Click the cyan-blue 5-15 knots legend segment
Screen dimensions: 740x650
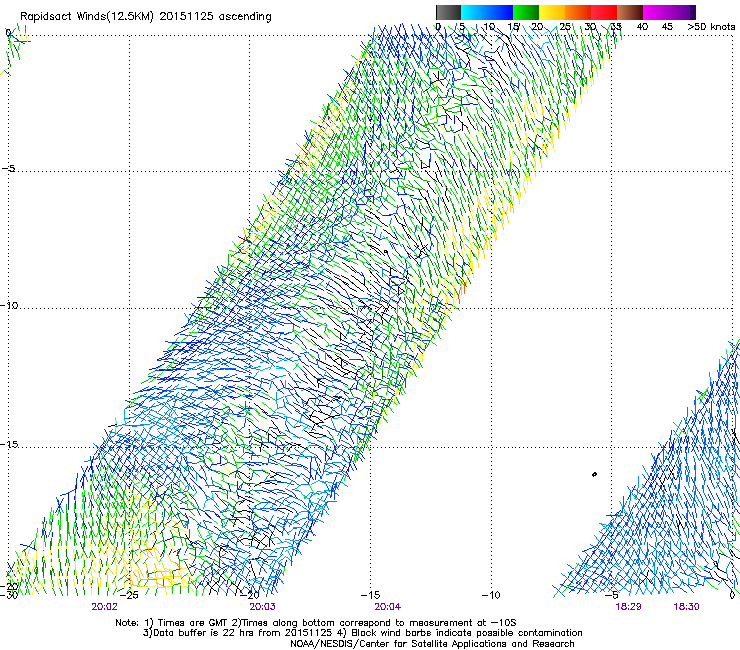pyautogui.click(x=487, y=12)
